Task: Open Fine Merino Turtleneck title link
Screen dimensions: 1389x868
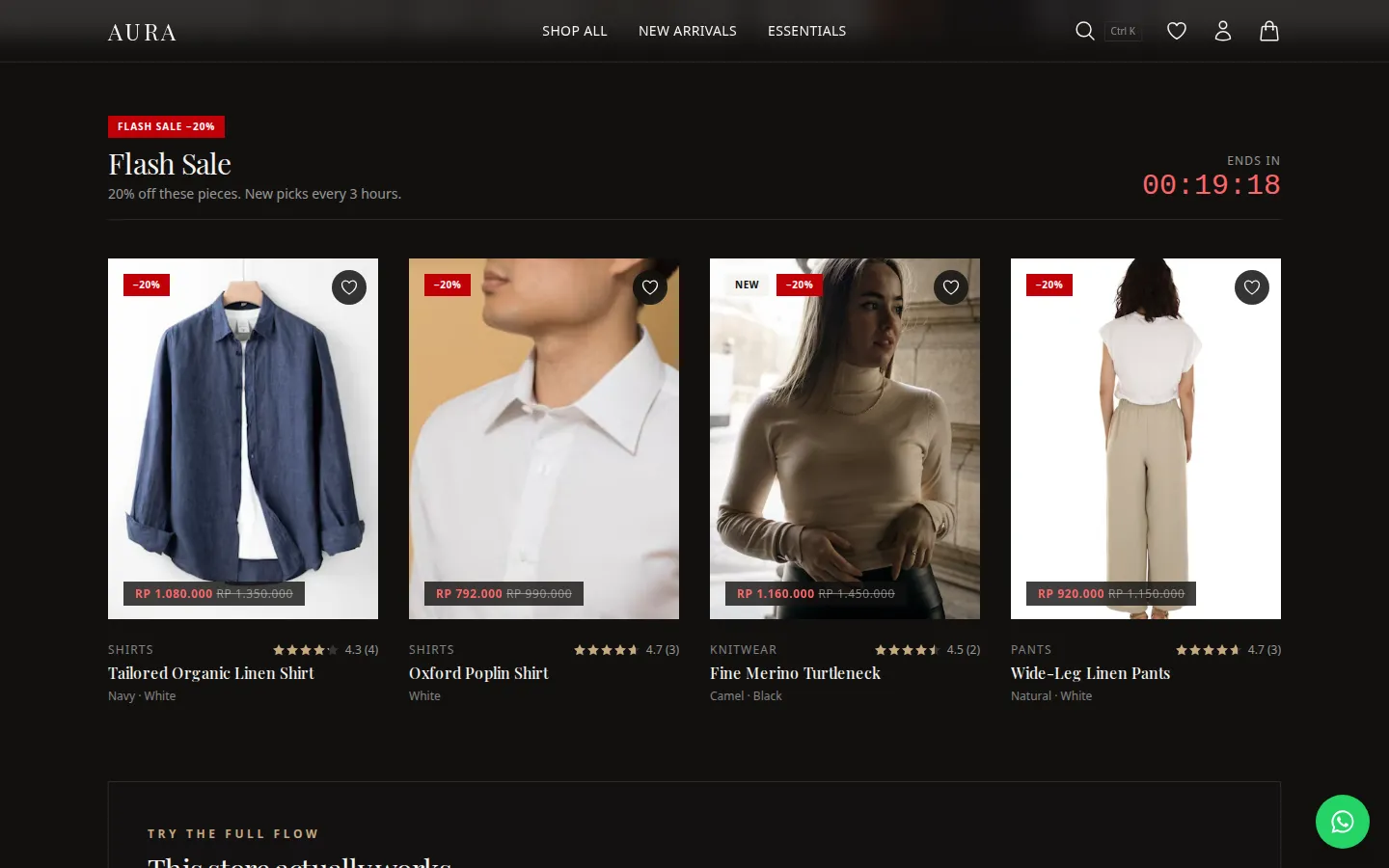Action: pyautogui.click(x=795, y=673)
